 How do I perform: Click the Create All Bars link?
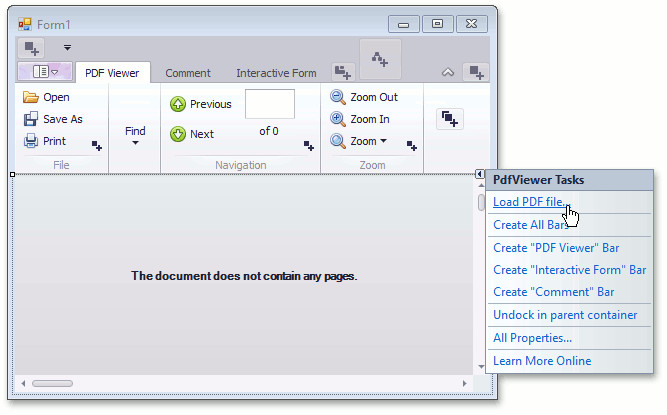point(530,225)
